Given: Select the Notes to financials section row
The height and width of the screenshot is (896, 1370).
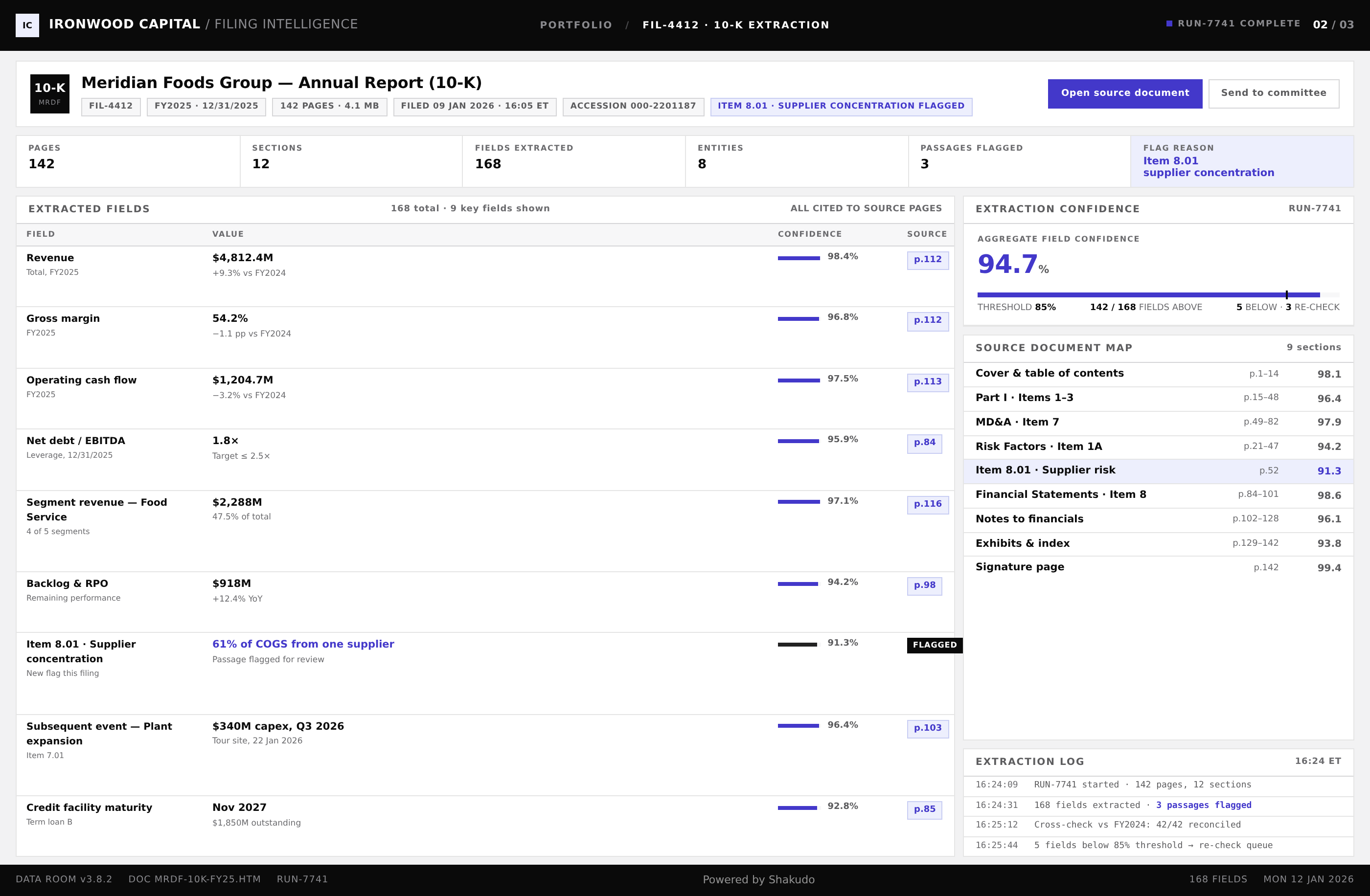Looking at the screenshot, I should point(1158,519).
